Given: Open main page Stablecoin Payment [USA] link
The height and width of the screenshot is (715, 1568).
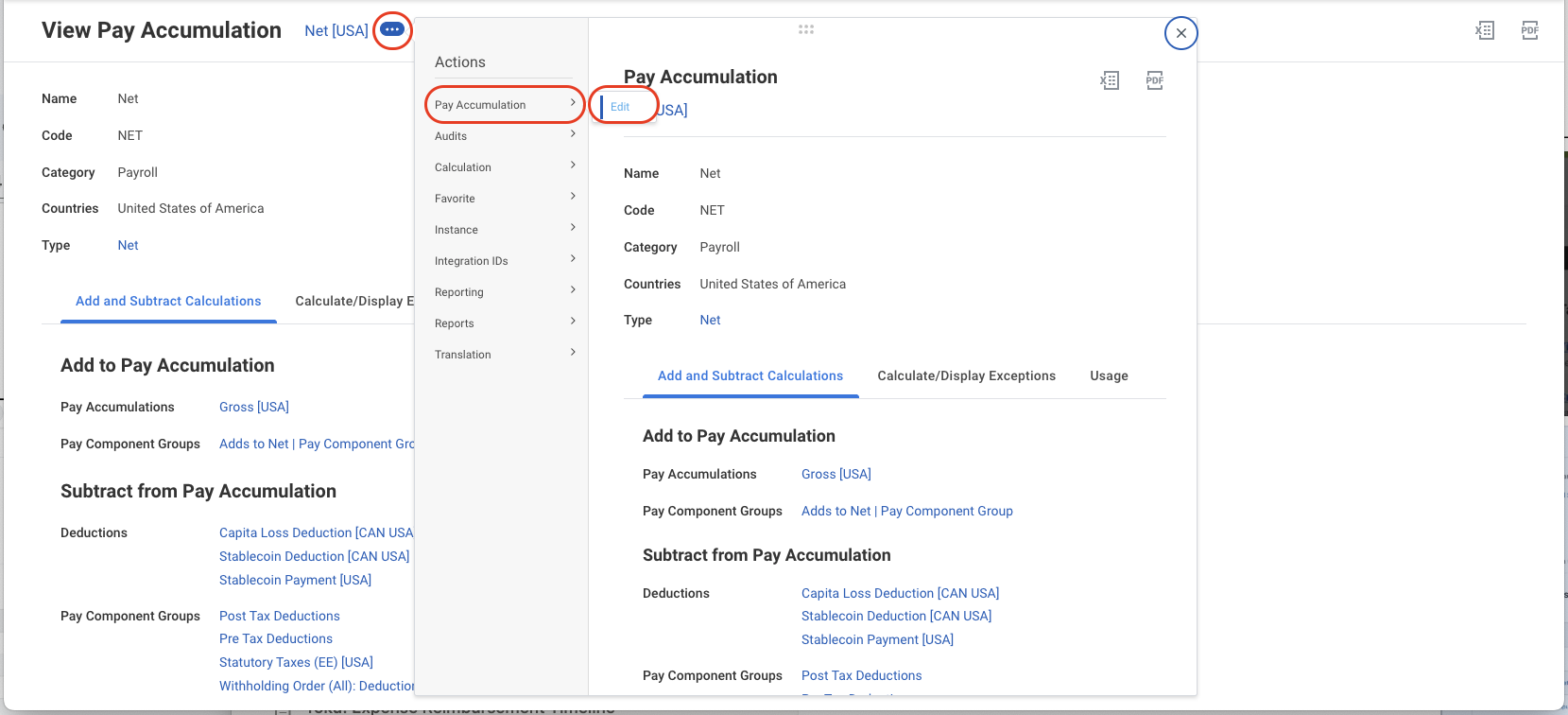Looking at the screenshot, I should 295,580.
